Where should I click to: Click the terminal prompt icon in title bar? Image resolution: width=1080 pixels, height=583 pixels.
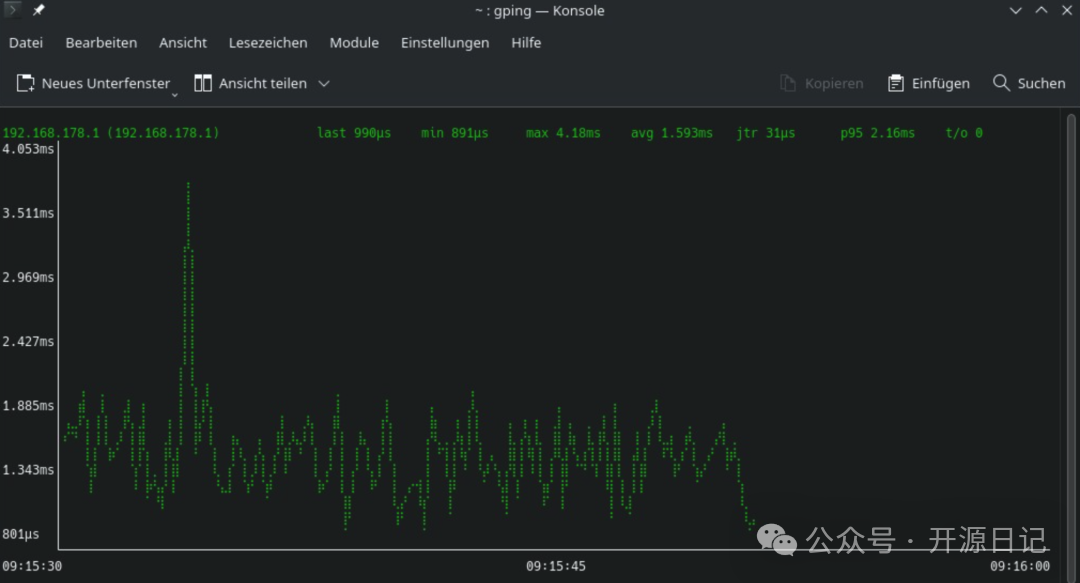pos(12,10)
